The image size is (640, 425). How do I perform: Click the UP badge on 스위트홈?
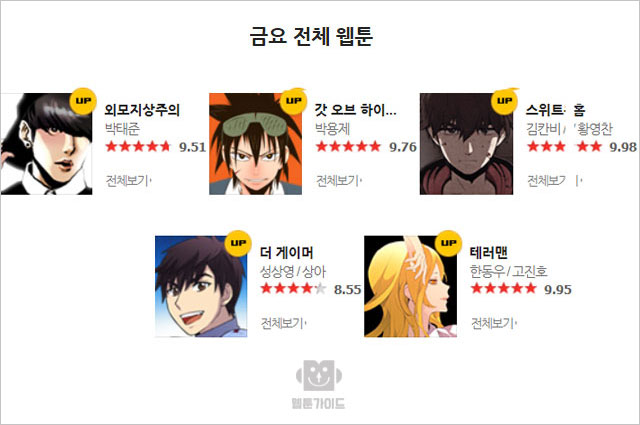(x=504, y=101)
